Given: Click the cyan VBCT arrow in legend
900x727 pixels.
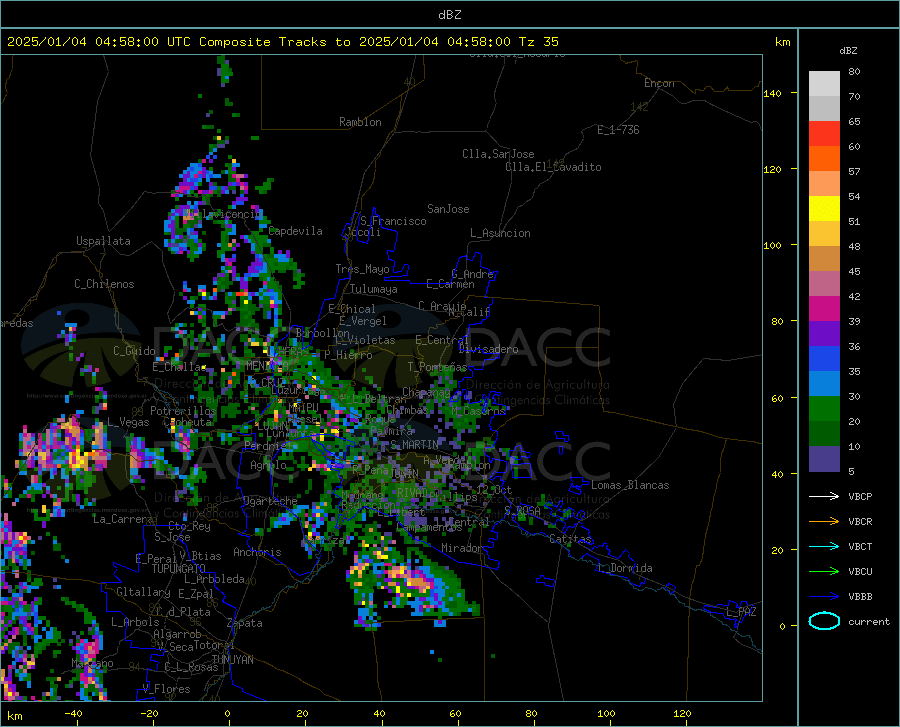Looking at the screenshot, I should 824,546.
